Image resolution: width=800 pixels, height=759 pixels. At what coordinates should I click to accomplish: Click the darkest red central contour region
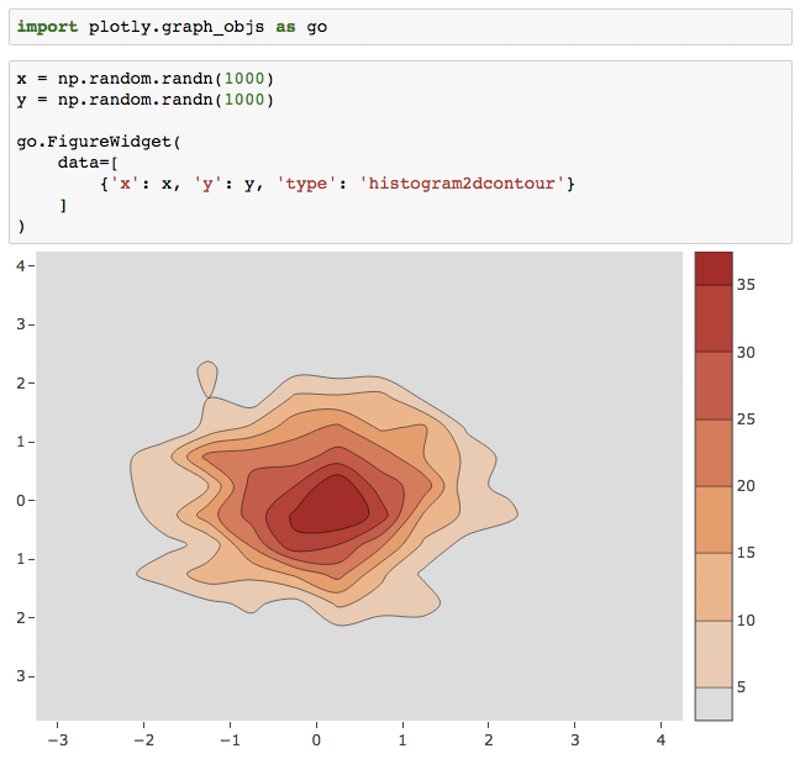(x=331, y=506)
